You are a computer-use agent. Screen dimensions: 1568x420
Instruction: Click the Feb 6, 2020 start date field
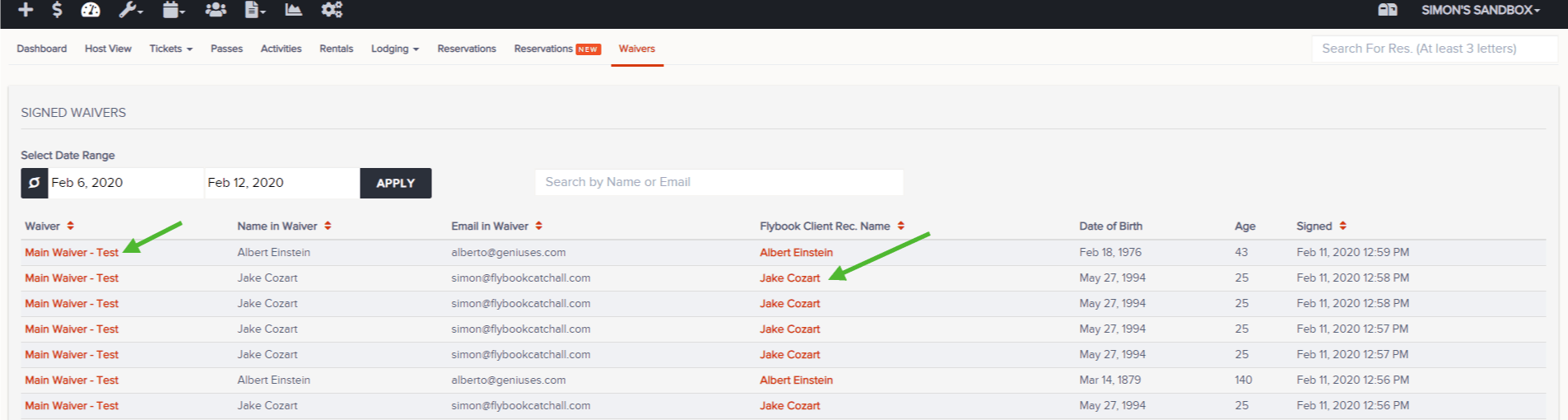tap(126, 183)
